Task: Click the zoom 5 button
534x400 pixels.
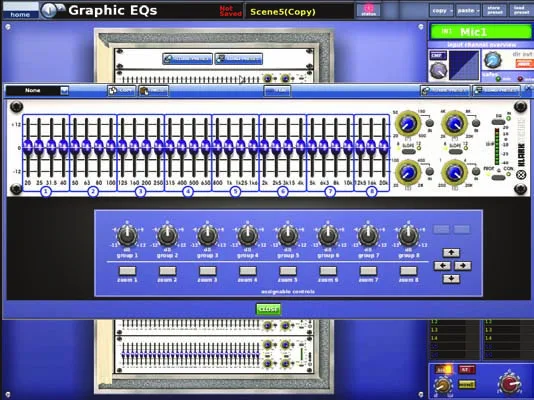Action: click(x=288, y=271)
